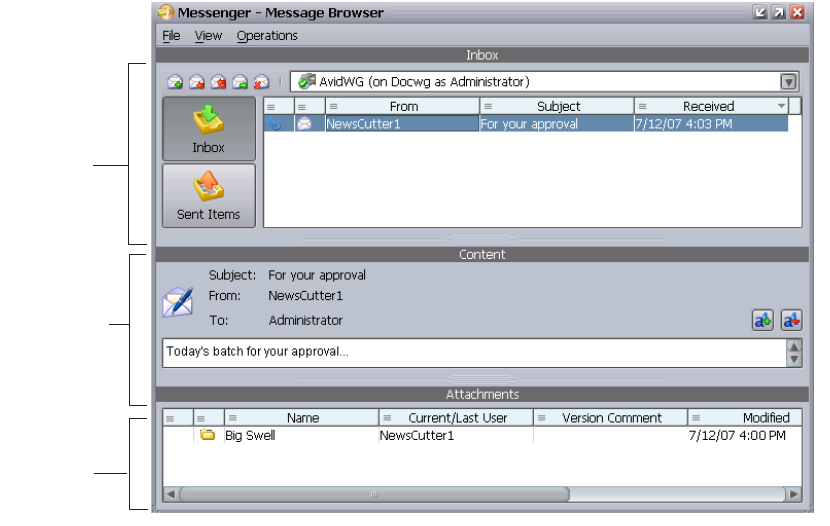This screenshot has width=830, height=526.
Task: Click the Reply All envelope icon
Action: [x=218, y=82]
